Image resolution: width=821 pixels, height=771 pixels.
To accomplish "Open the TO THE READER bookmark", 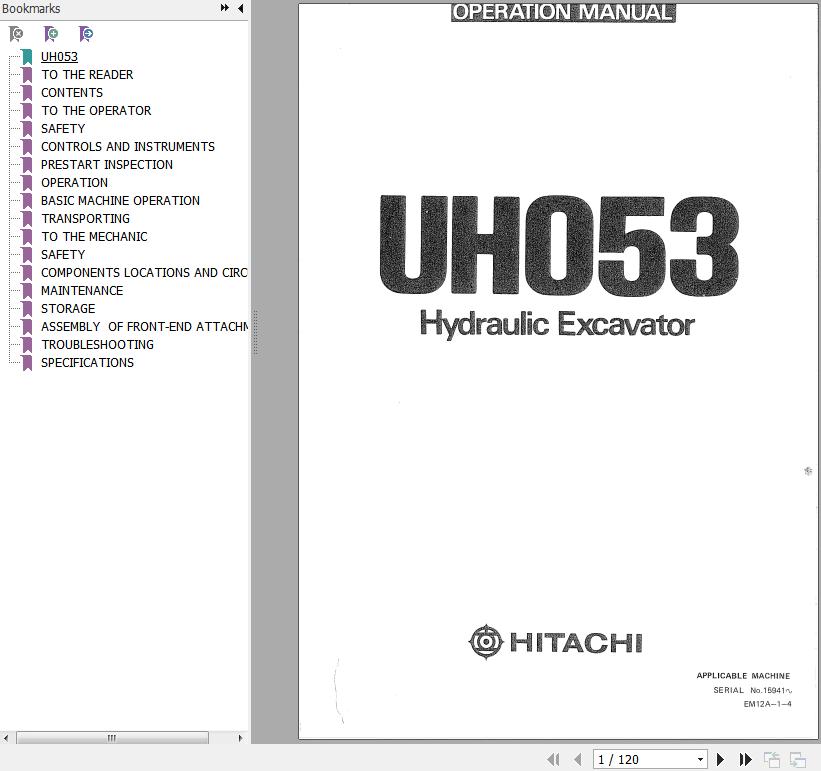I will click(87, 74).
